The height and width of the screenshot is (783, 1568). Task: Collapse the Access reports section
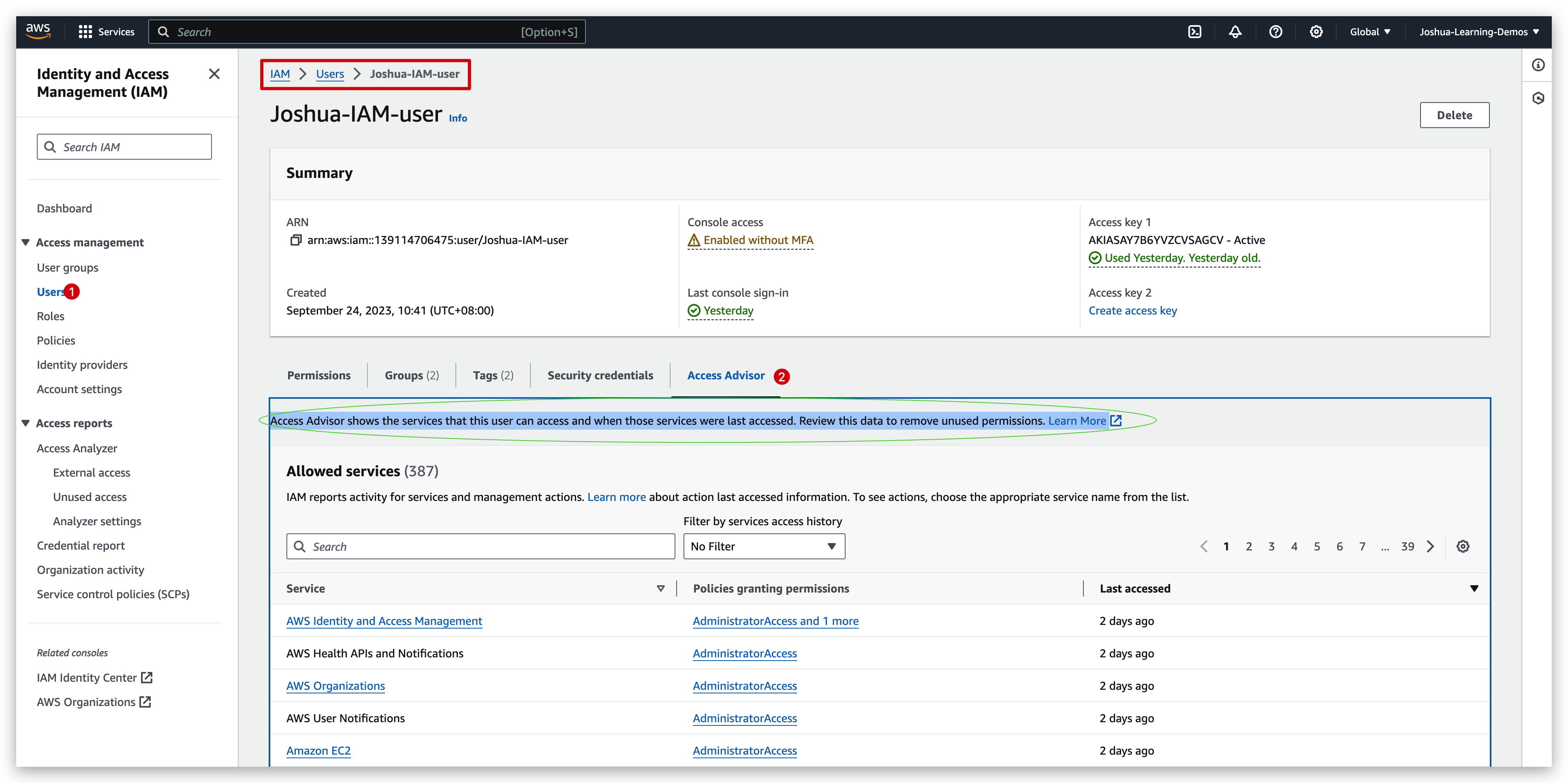pos(26,423)
